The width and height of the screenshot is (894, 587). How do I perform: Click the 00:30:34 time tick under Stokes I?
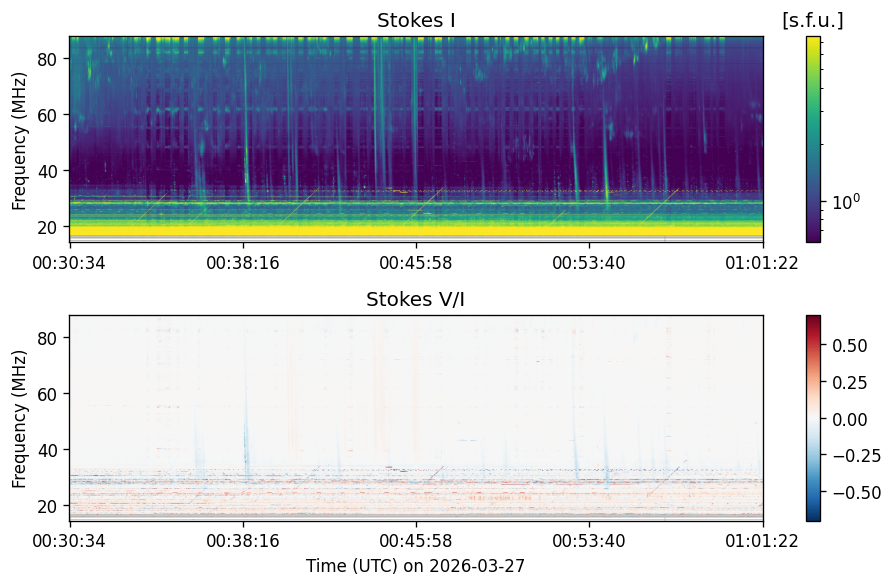click(69, 263)
